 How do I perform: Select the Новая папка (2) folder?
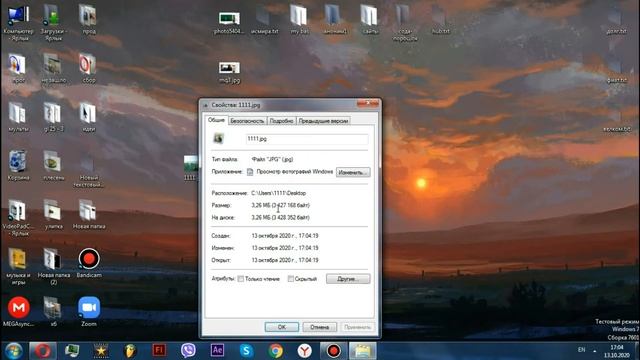click(x=53, y=259)
